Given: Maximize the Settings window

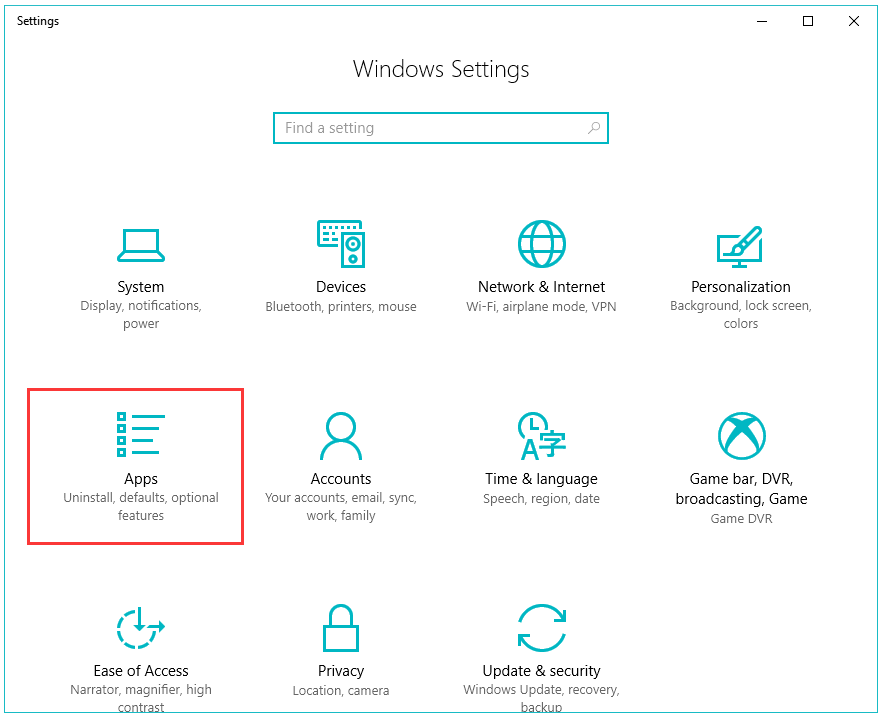Looking at the screenshot, I should [808, 21].
